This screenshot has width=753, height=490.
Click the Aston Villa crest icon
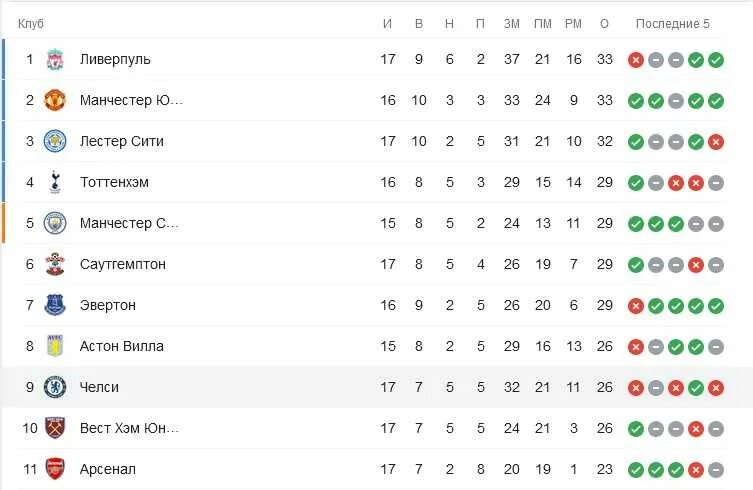pos(55,346)
